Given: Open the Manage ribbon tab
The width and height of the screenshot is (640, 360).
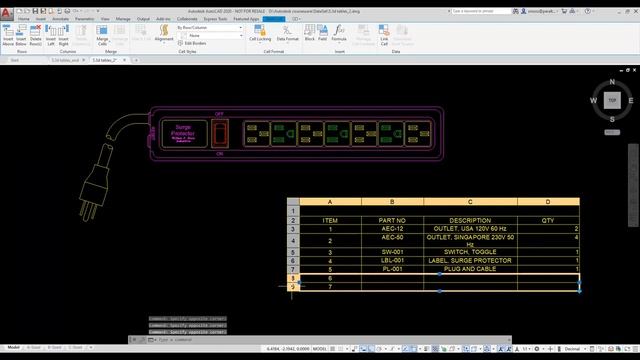Looking at the screenshot, I should (x=123, y=19).
